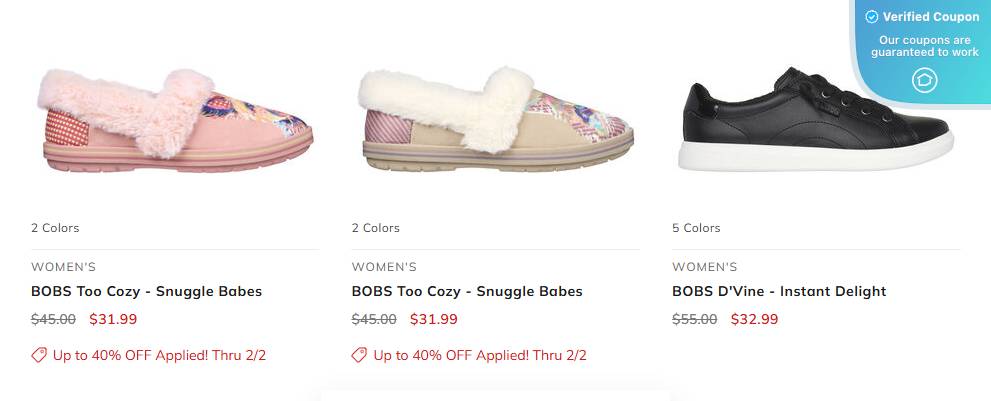Viewport: 991px width, 401px height.
Task: Click the verified checkmark icon on coupon badge
Action: [x=871, y=17]
